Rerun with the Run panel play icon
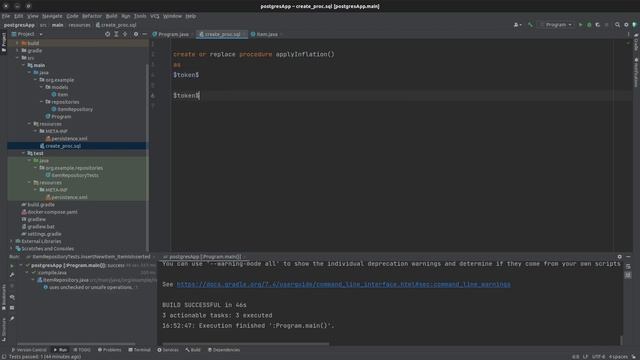 [12, 266]
